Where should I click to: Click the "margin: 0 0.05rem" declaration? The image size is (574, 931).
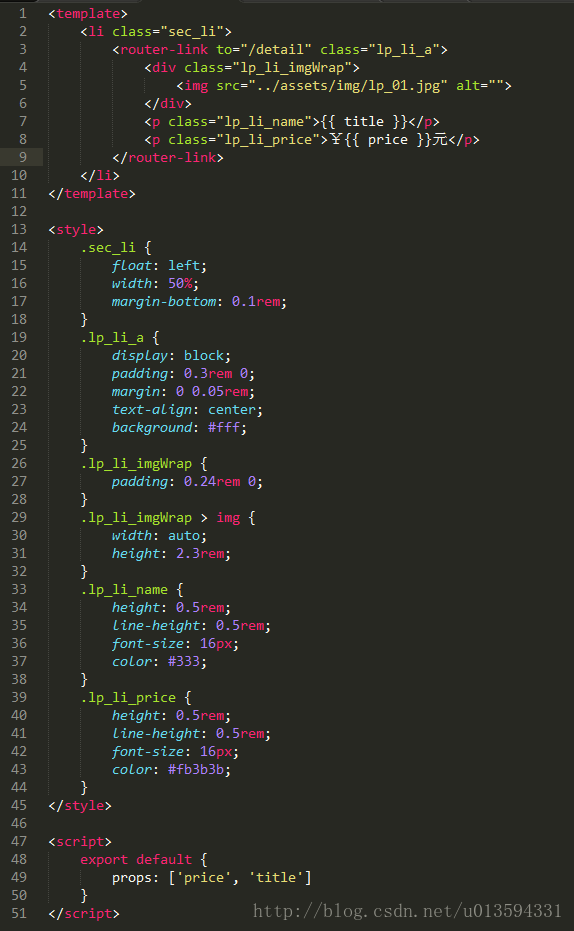click(183, 391)
